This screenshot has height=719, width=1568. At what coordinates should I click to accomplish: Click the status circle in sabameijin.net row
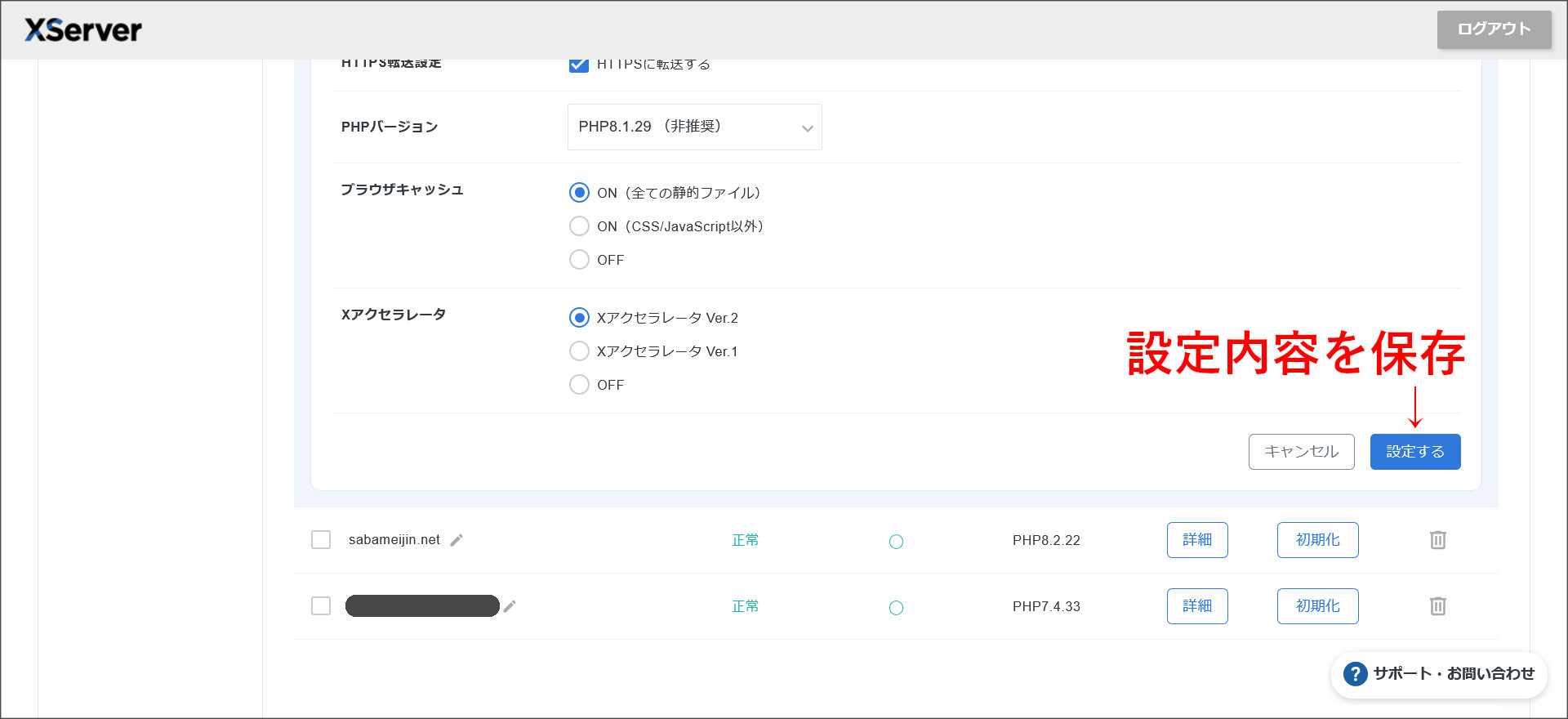(896, 541)
